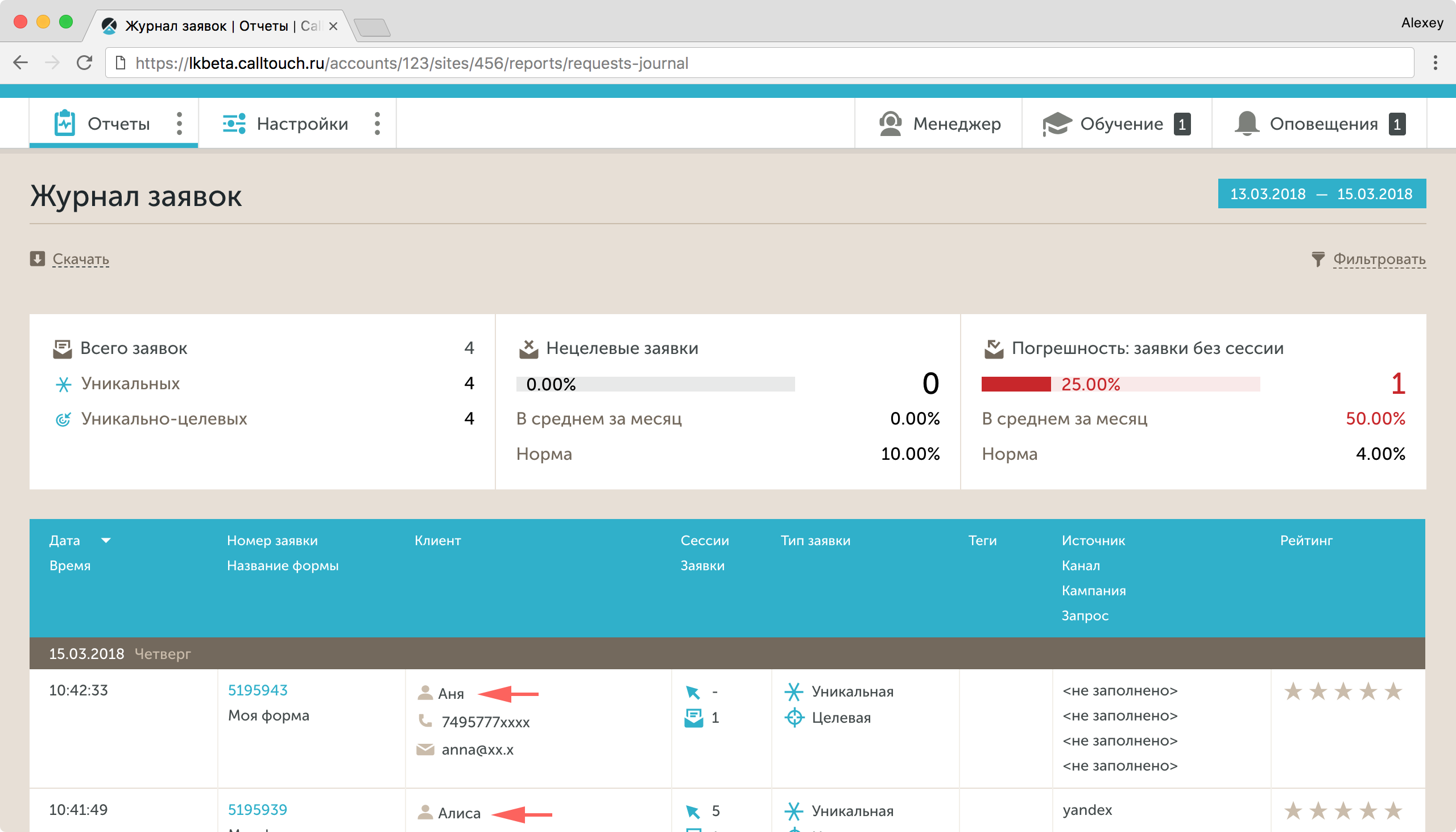Click the Рейтинг column header
1456x832 pixels.
1306,541
